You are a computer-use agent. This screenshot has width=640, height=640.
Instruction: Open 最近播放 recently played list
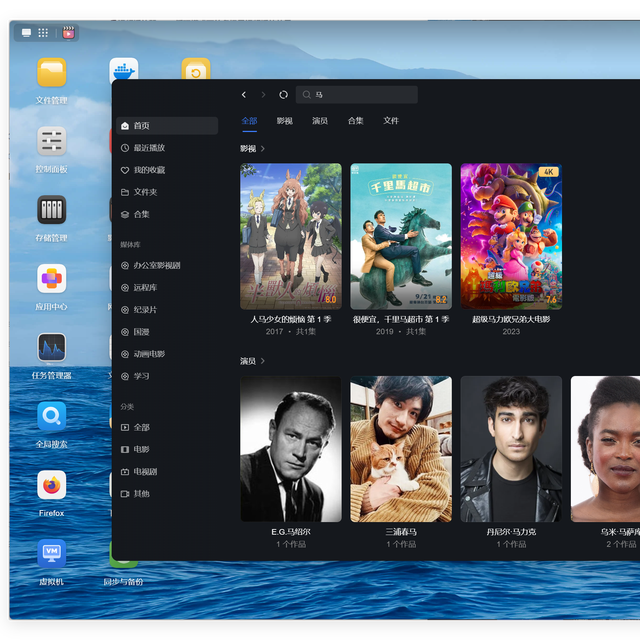click(149, 148)
